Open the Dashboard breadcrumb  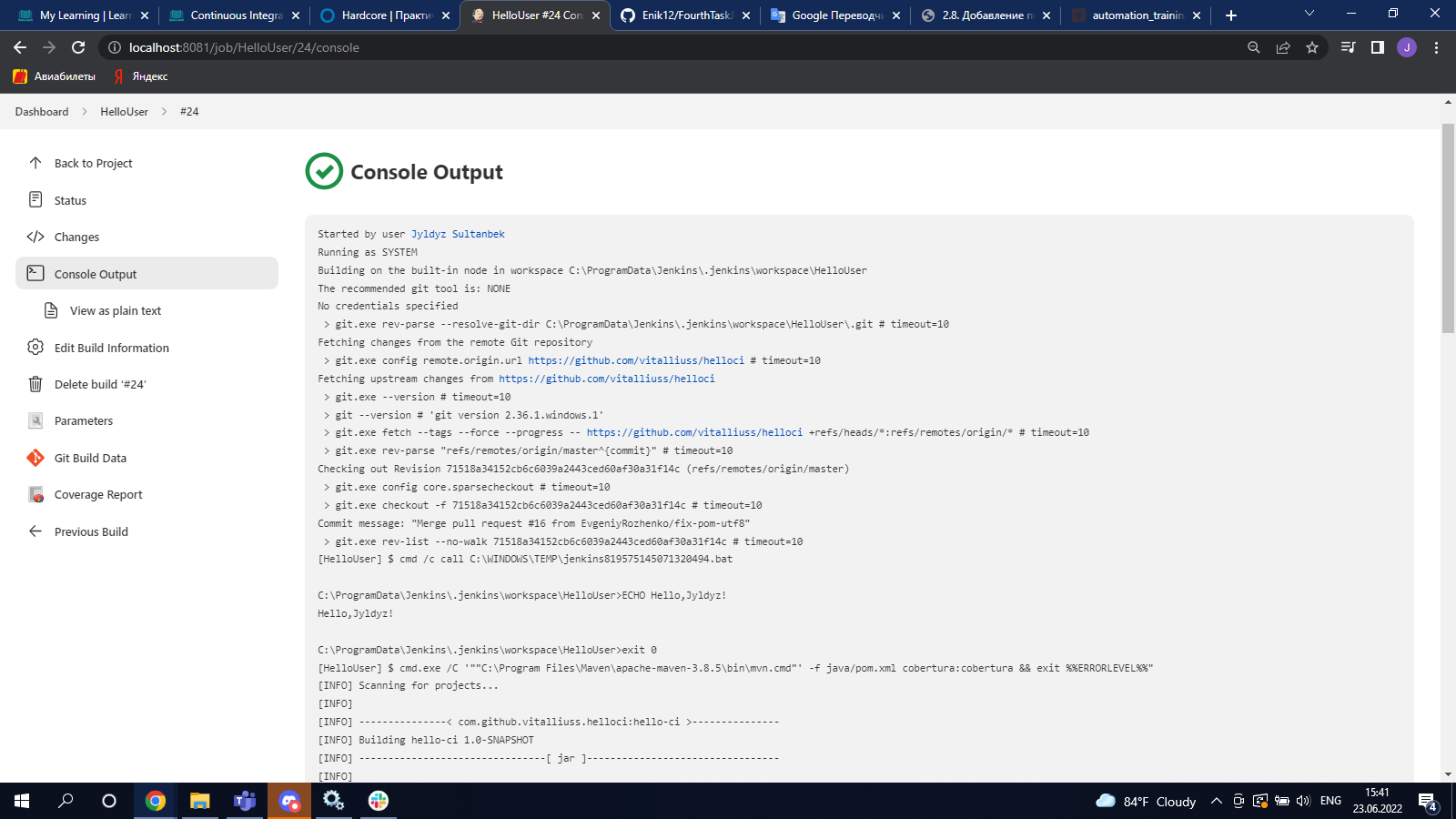(42, 111)
